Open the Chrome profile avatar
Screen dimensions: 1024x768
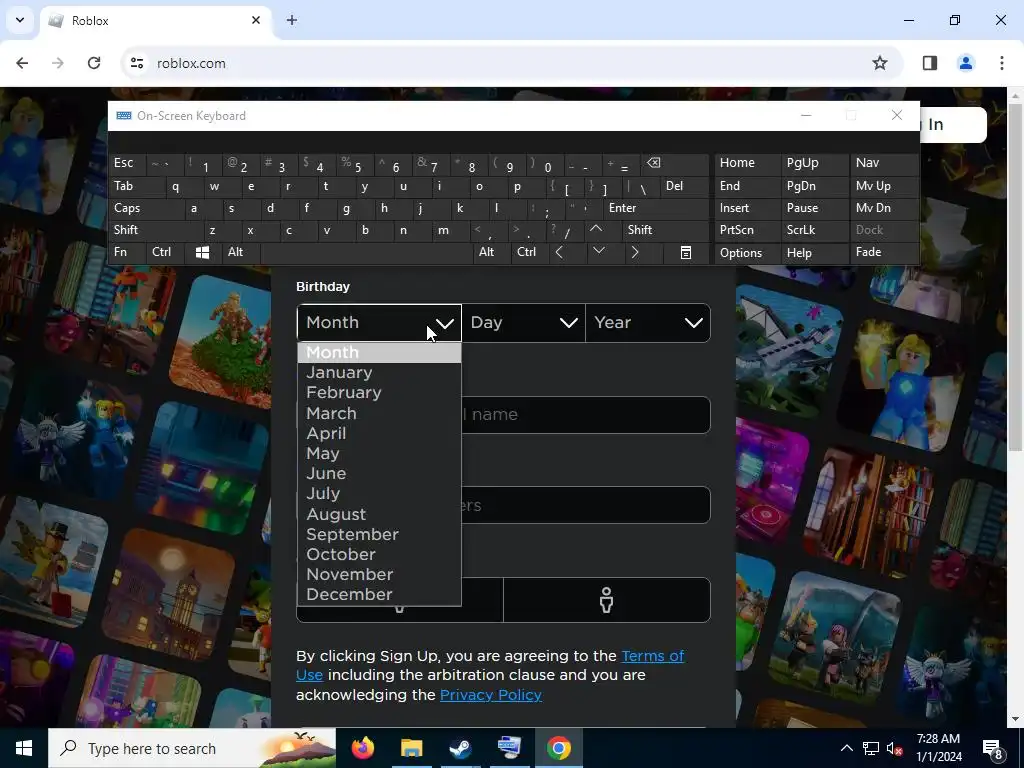point(965,63)
